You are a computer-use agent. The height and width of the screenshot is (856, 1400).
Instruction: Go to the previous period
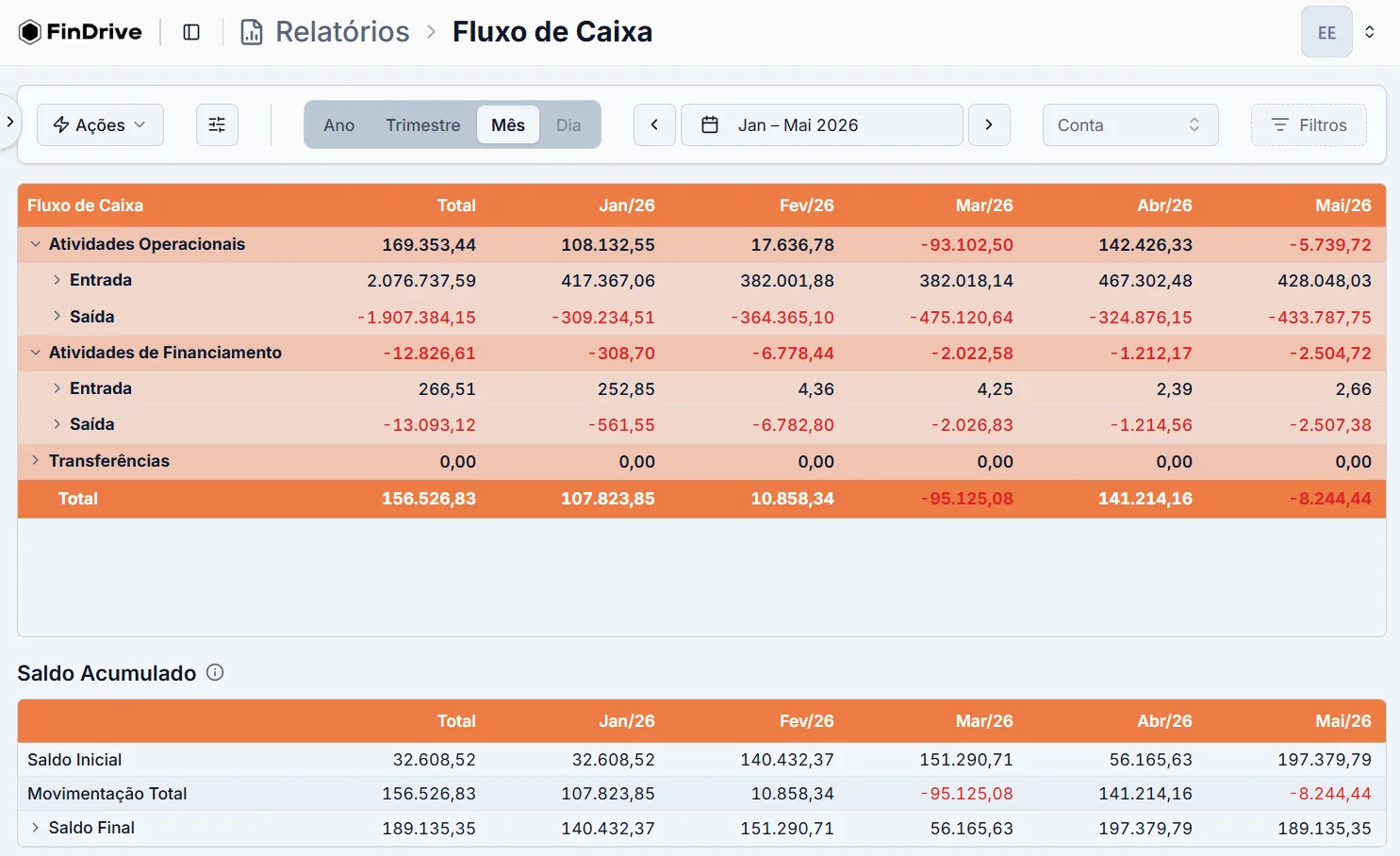click(654, 124)
